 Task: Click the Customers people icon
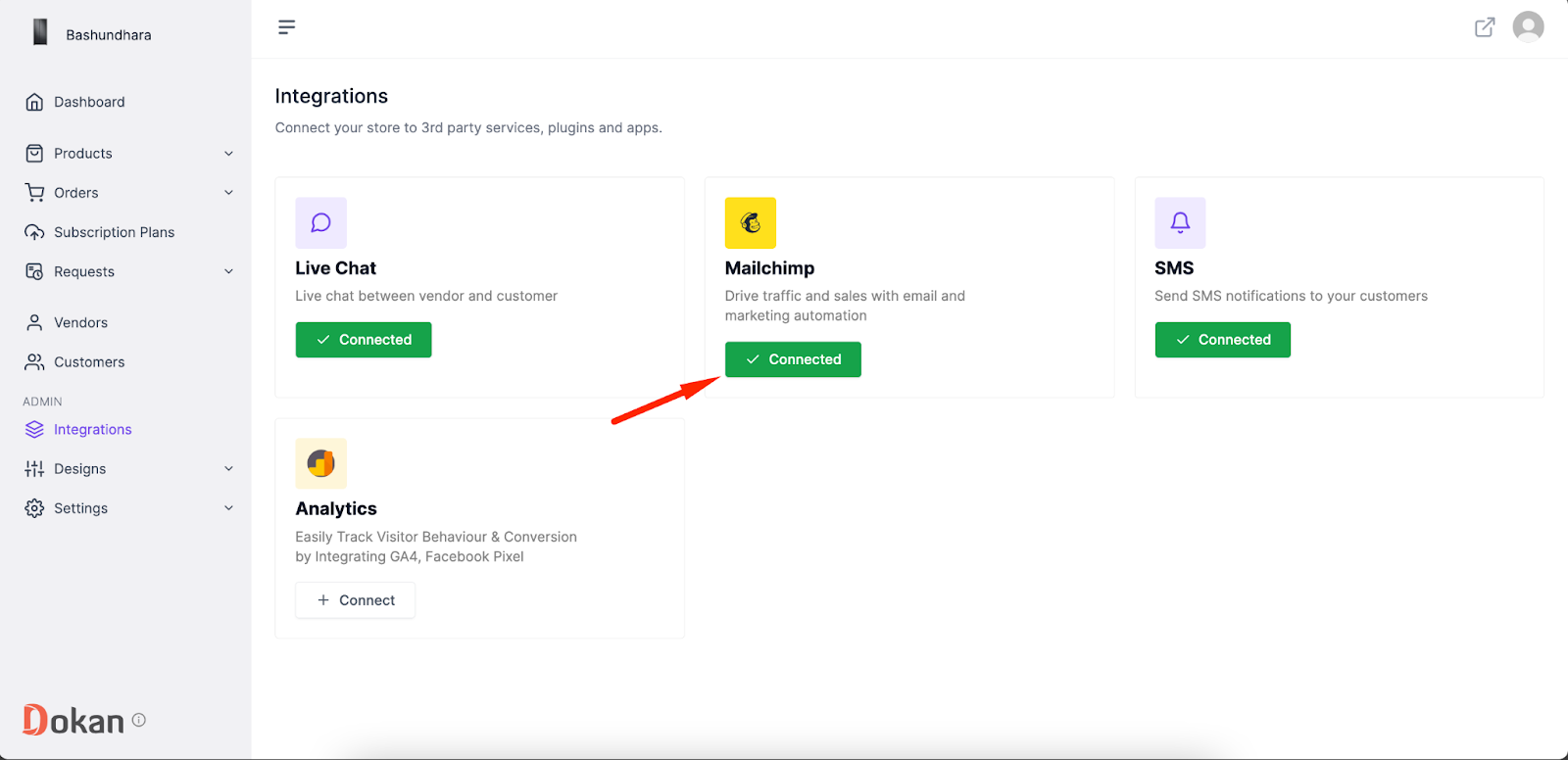coord(34,362)
